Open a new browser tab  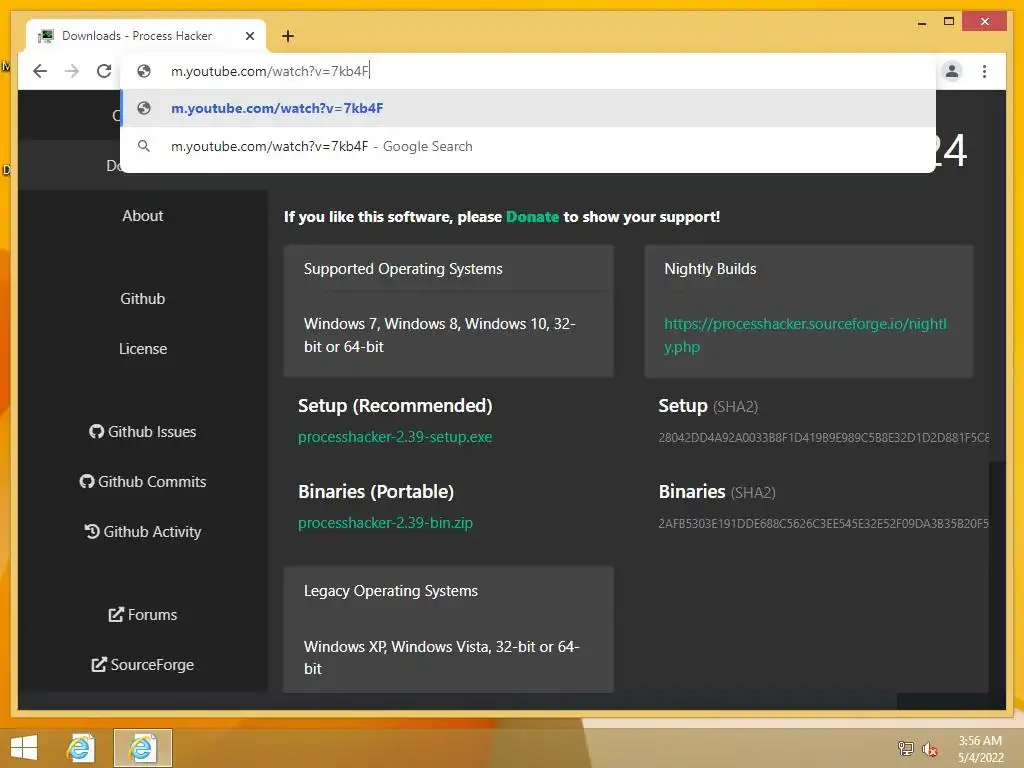coord(287,36)
